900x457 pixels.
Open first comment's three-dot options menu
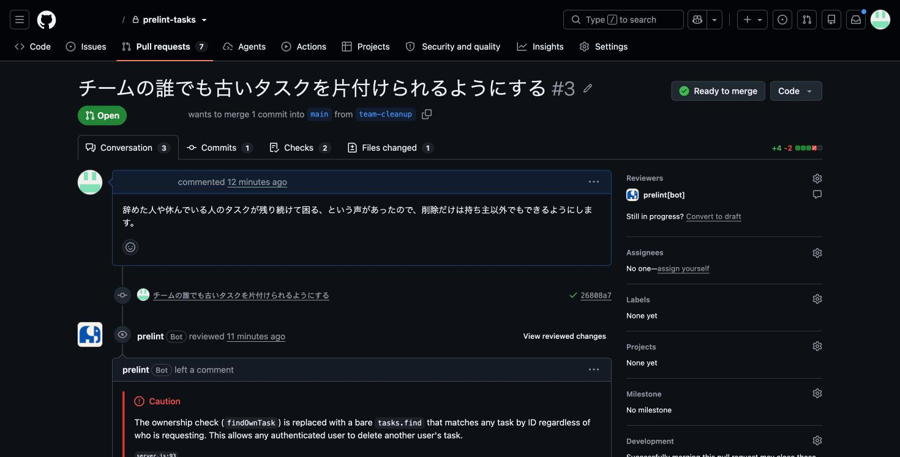[x=593, y=182]
